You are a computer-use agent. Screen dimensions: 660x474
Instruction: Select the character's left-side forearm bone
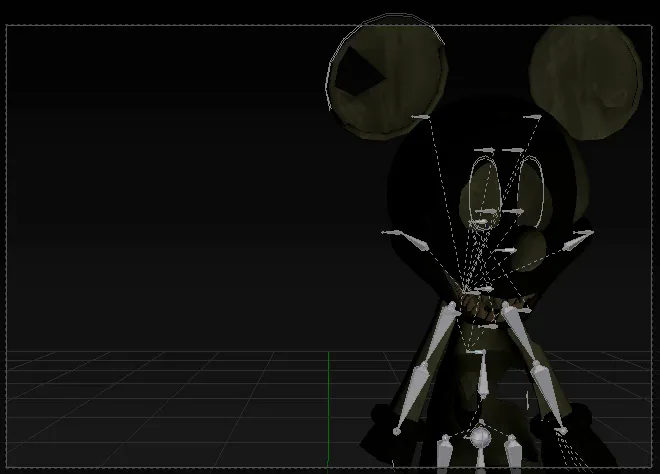pos(410,399)
